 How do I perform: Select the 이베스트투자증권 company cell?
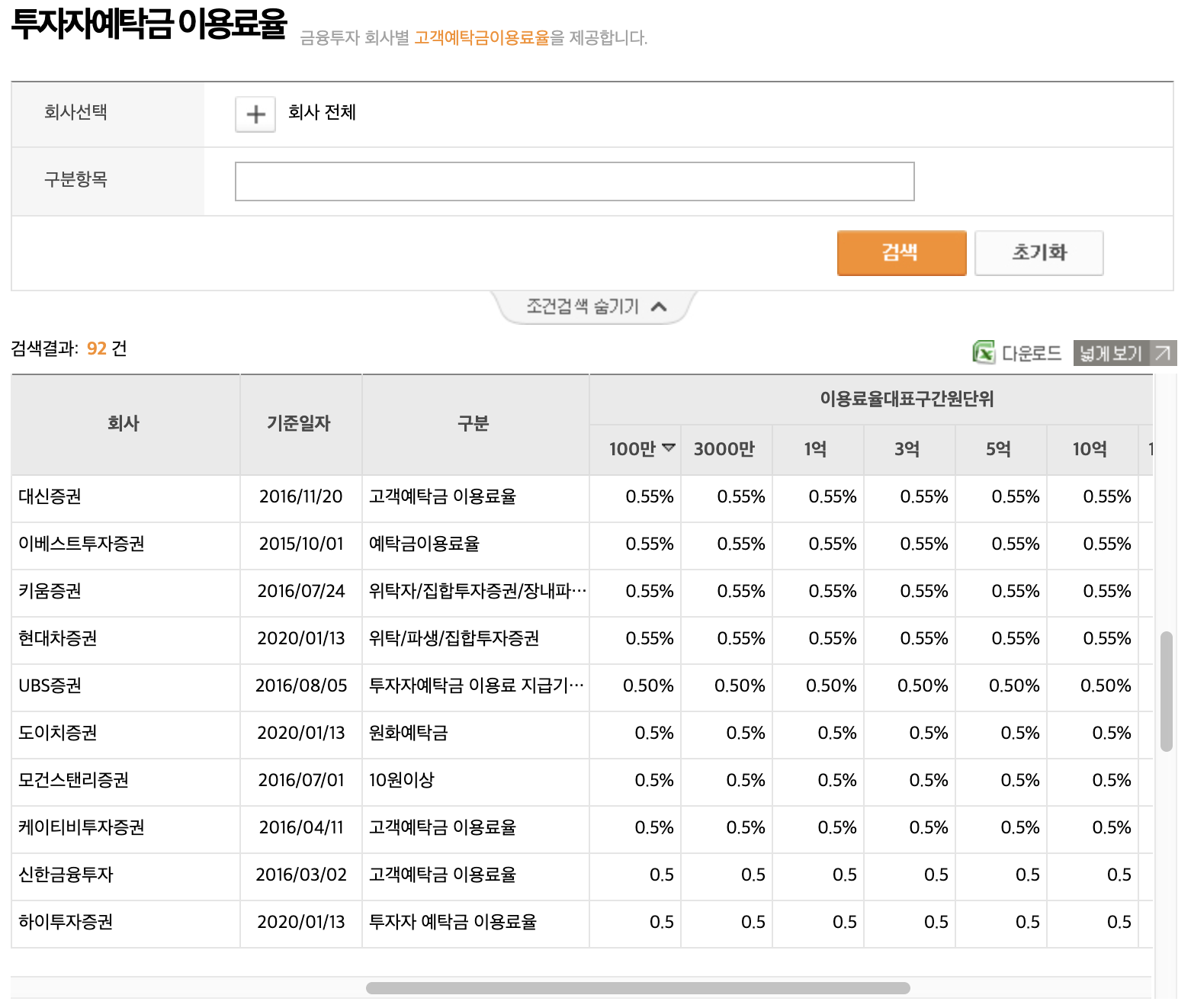click(125, 544)
